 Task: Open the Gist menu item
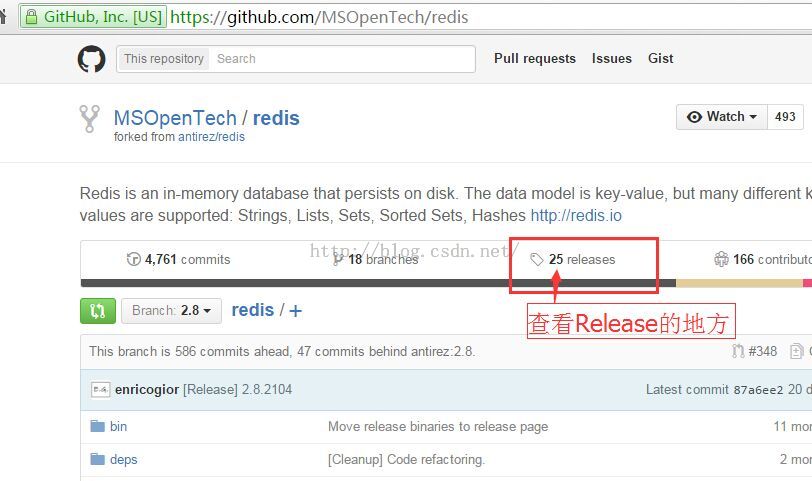coord(661,59)
